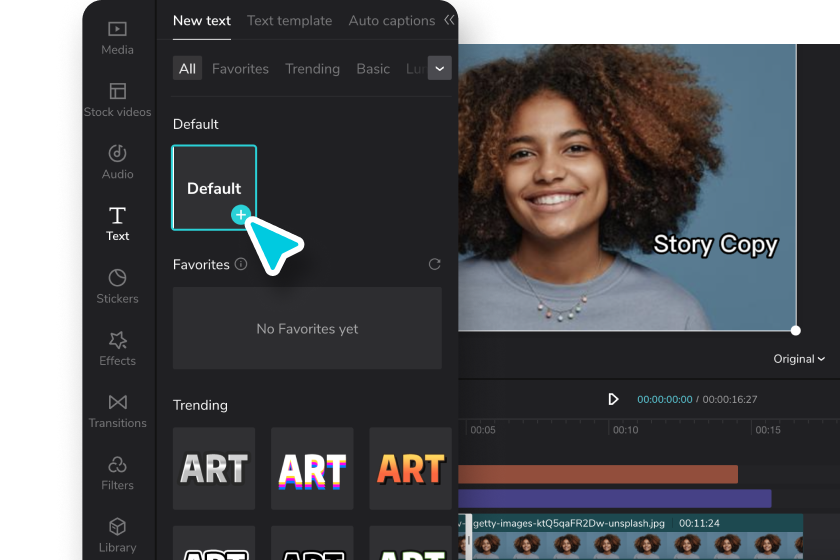The width and height of the screenshot is (840, 560).
Task: Open the Original aspect ratio dropdown
Action: coord(799,359)
